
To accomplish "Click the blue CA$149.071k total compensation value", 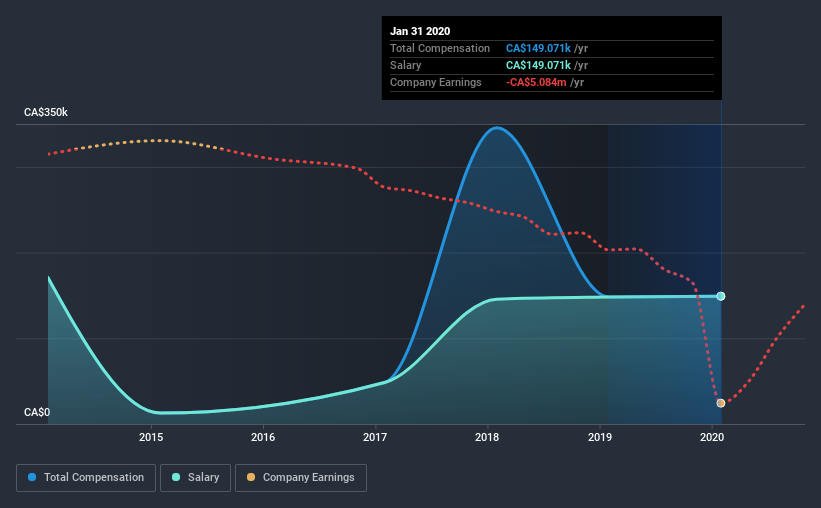I will (538, 48).
